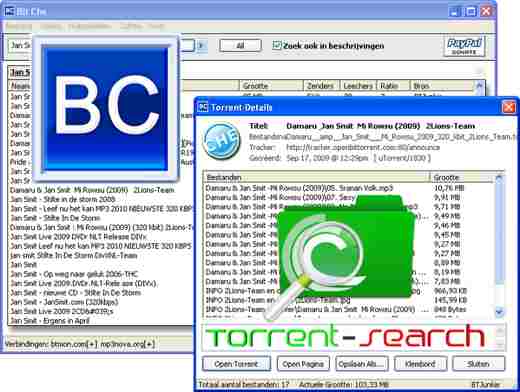Click the scroll-up arrow of the file list
The width and height of the screenshot is (520, 392).
[x=499, y=177]
